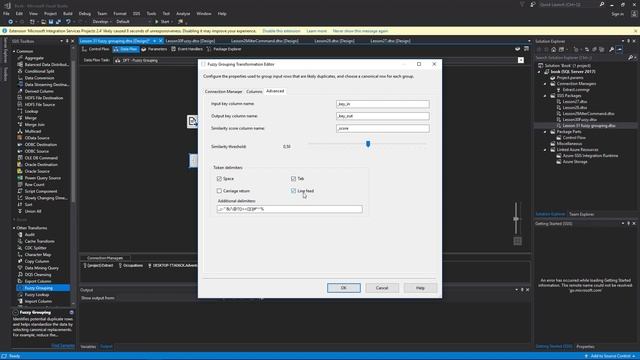
Task: Click the Additional delimiters text field
Action: (x=289, y=209)
